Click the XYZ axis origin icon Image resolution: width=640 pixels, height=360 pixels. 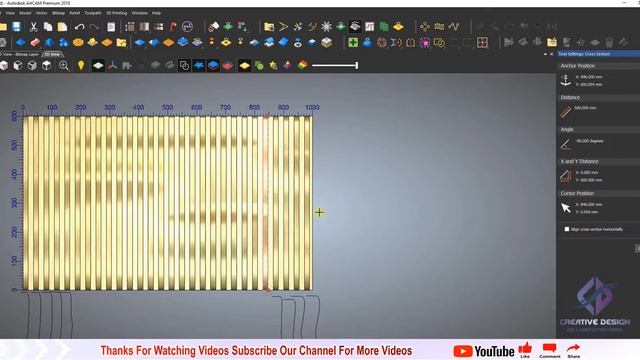click(x=113, y=65)
